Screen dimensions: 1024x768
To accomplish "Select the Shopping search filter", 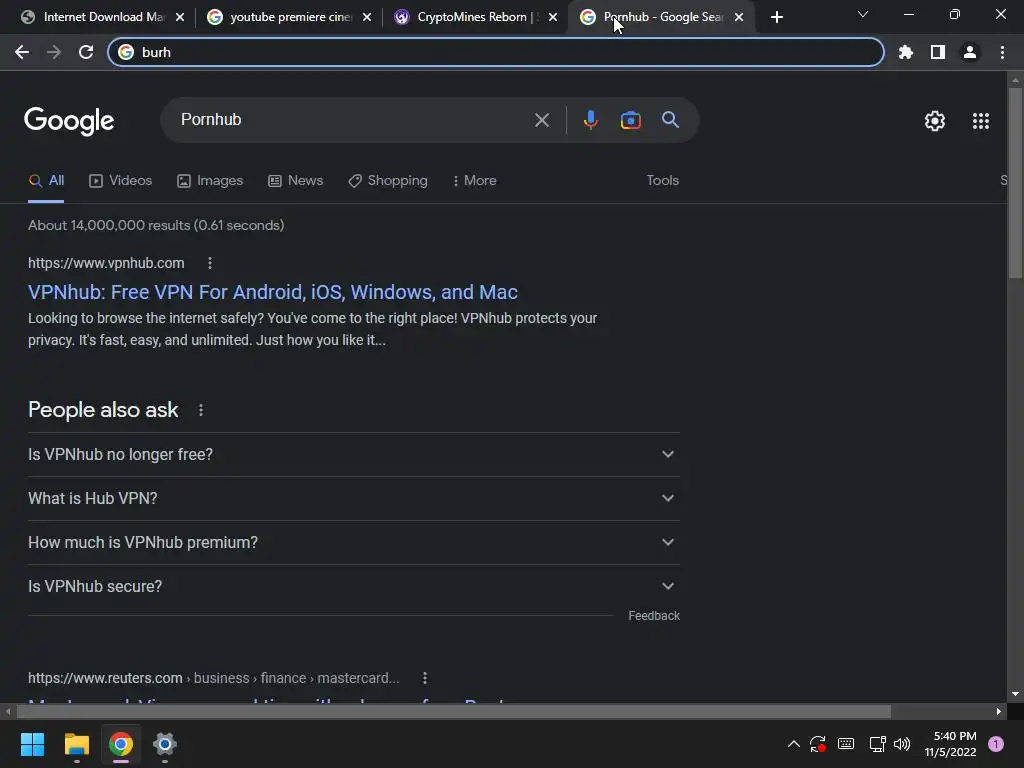I will click(x=388, y=181).
